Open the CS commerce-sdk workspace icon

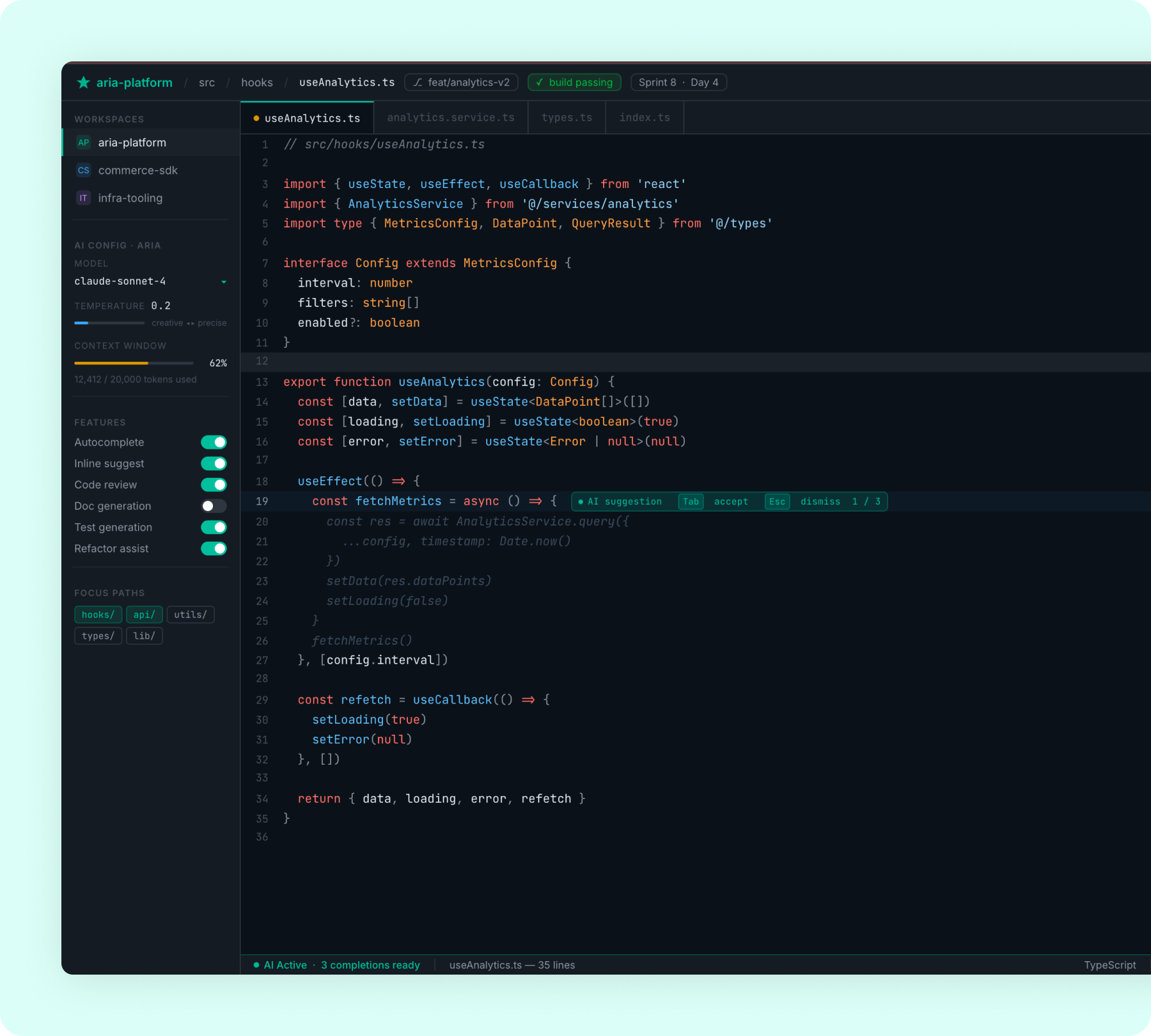coord(83,170)
